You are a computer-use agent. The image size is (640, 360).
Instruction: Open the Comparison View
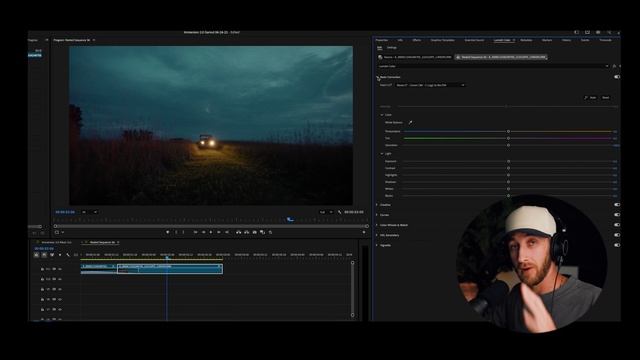click(x=262, y=232)
